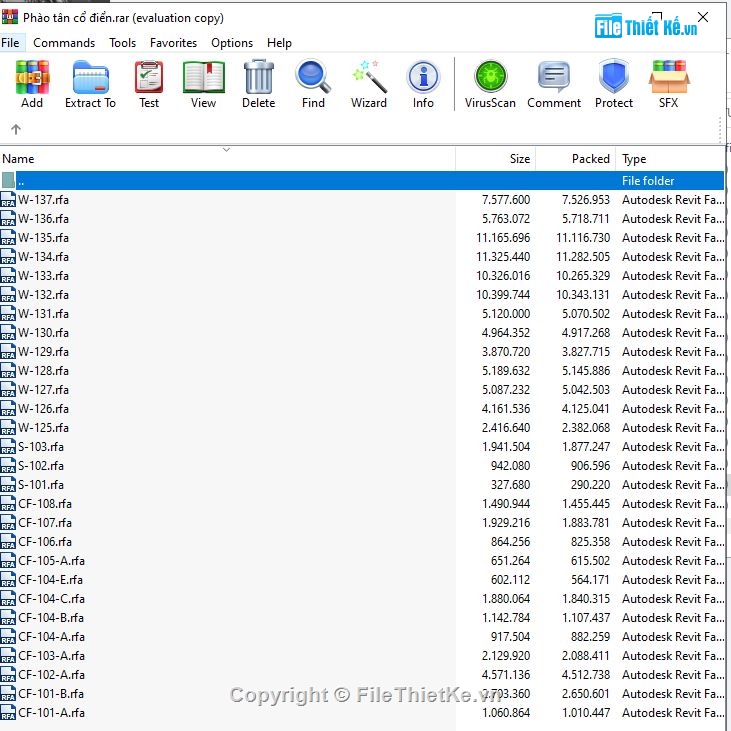The width and height of the screenshot is (731, 731).
Task: Click size value 11.165.696
Action: [x=503, y=238]
